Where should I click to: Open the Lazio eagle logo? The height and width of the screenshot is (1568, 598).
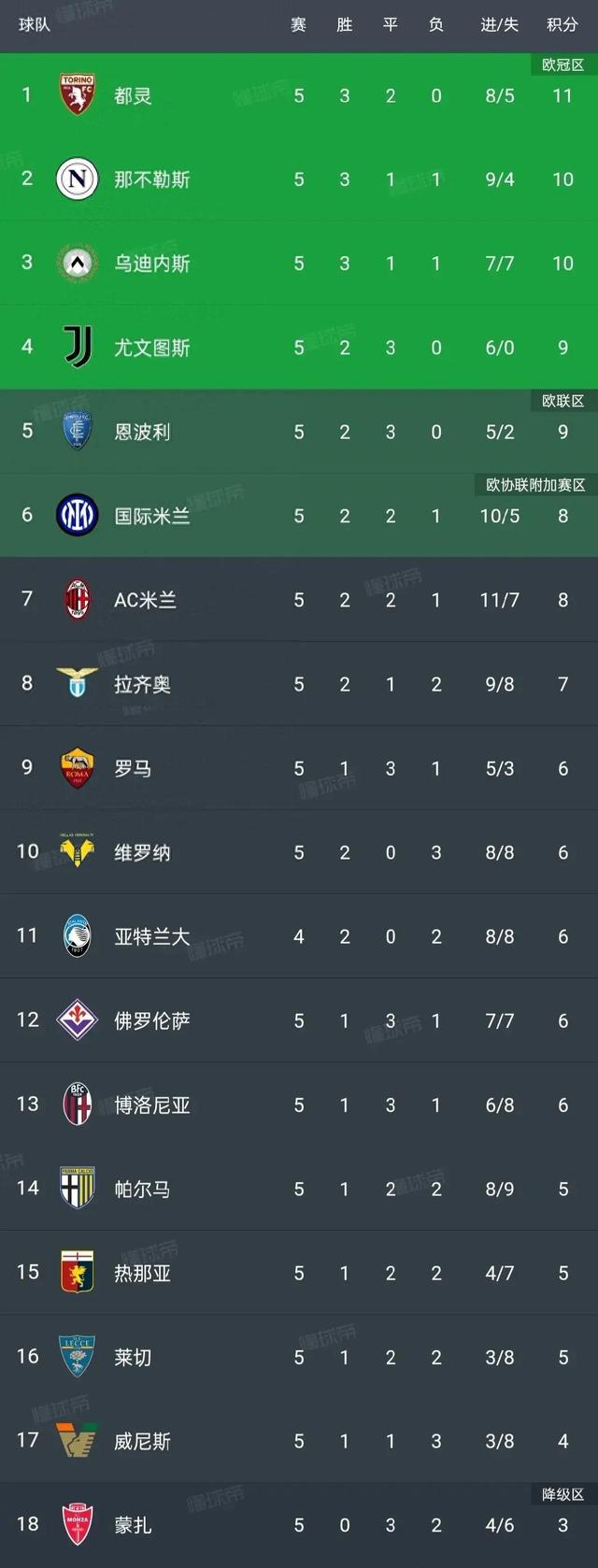coord(77,682)
